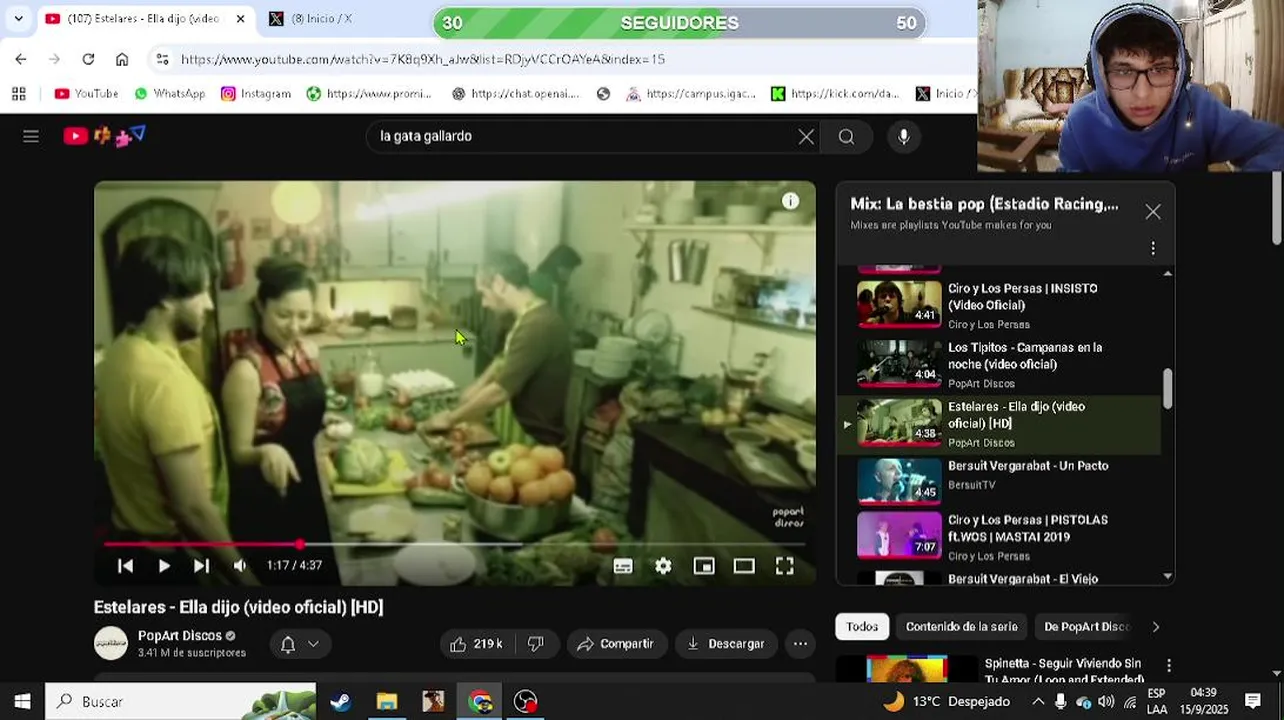Open the WhatsApp bookmark
The height and width of the screenshot is (720, 1284).
[x=169, y=94]
